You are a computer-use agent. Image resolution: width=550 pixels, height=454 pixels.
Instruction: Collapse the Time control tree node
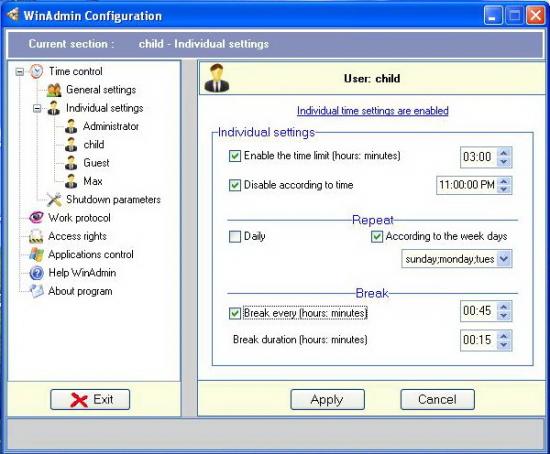coord(20,72)
